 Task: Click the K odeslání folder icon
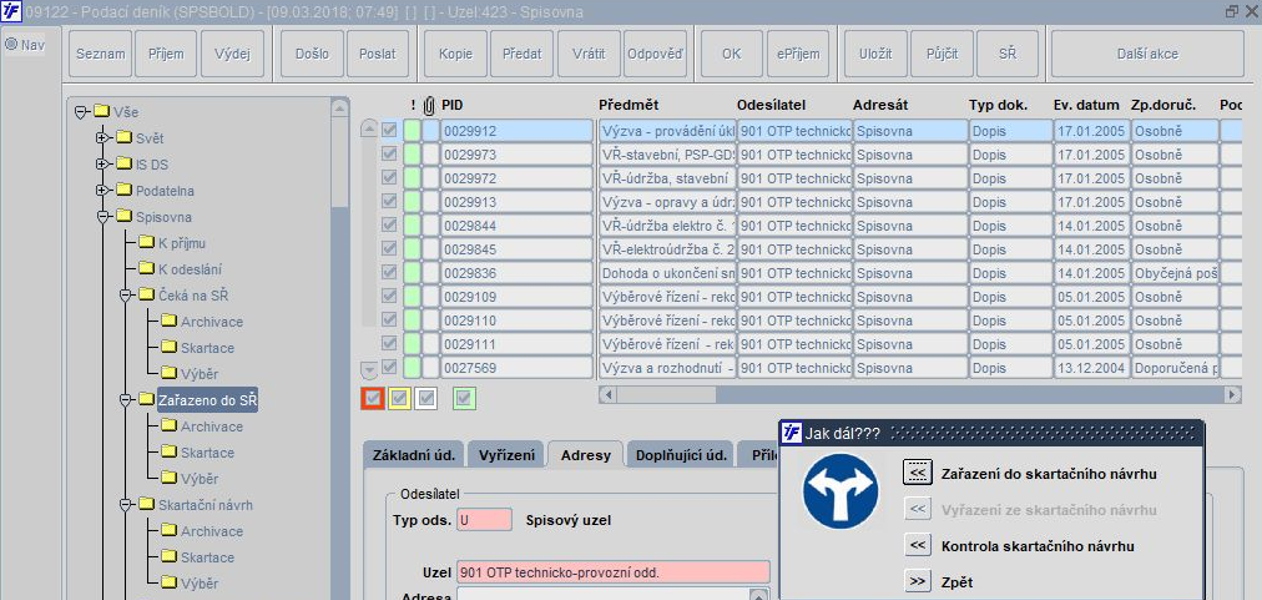146,268
